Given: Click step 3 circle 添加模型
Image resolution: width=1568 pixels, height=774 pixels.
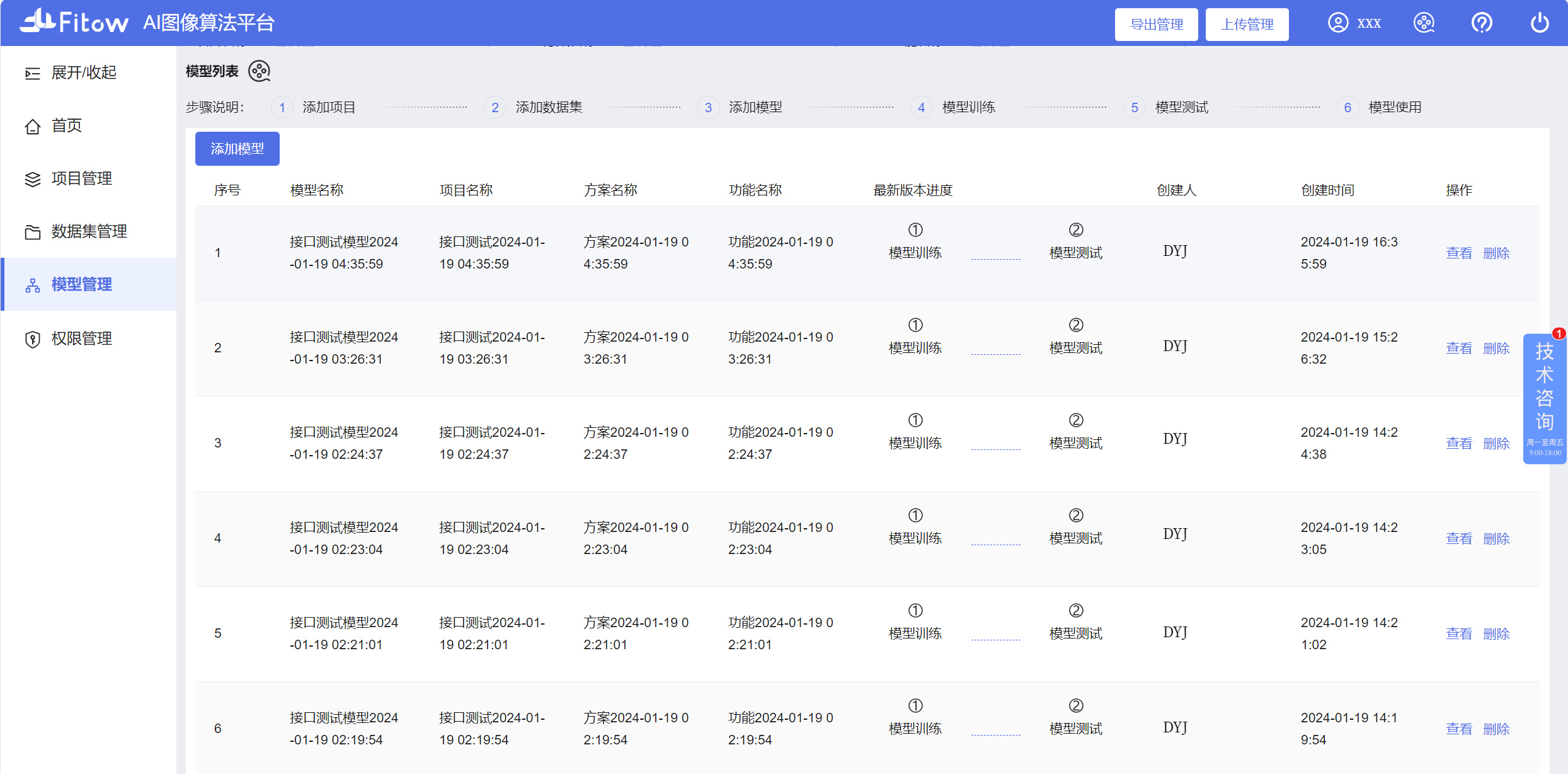Looking at the screenshot, I should pos(709,108).
